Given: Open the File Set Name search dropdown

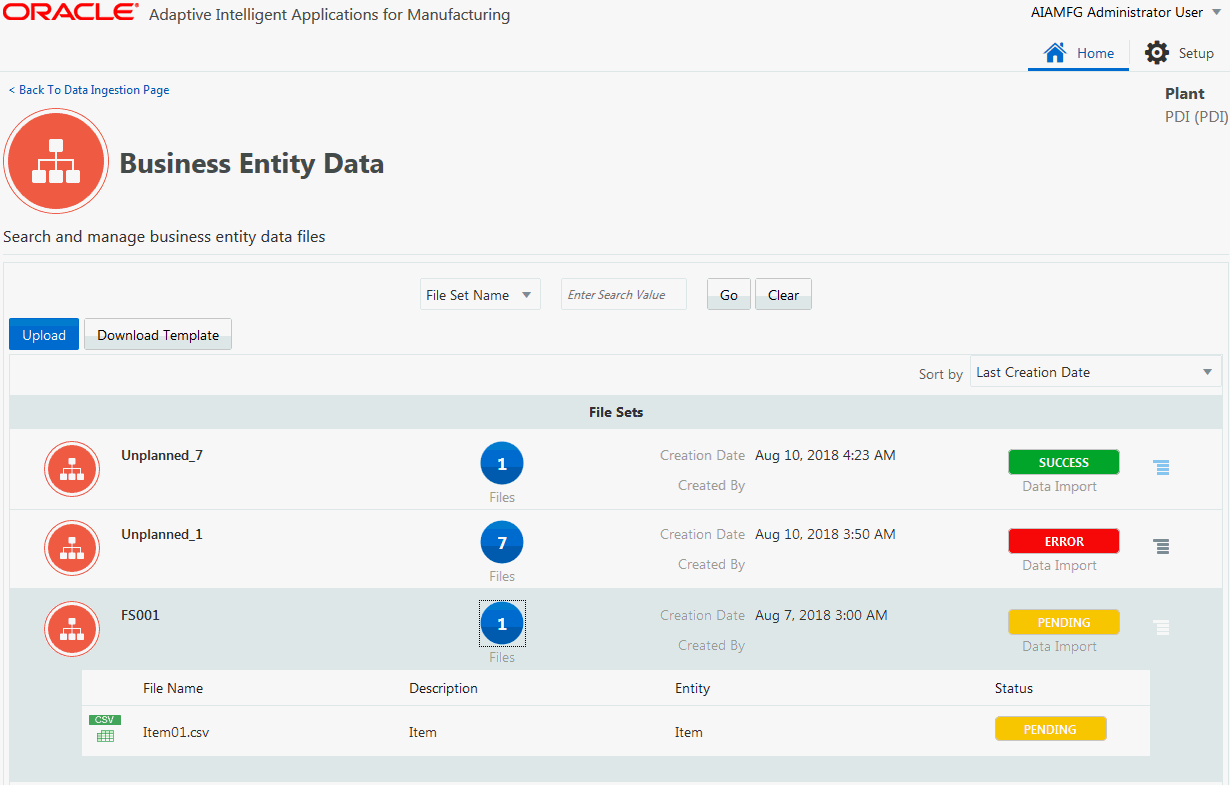Looking at the screenshot, I should [480, 295].
